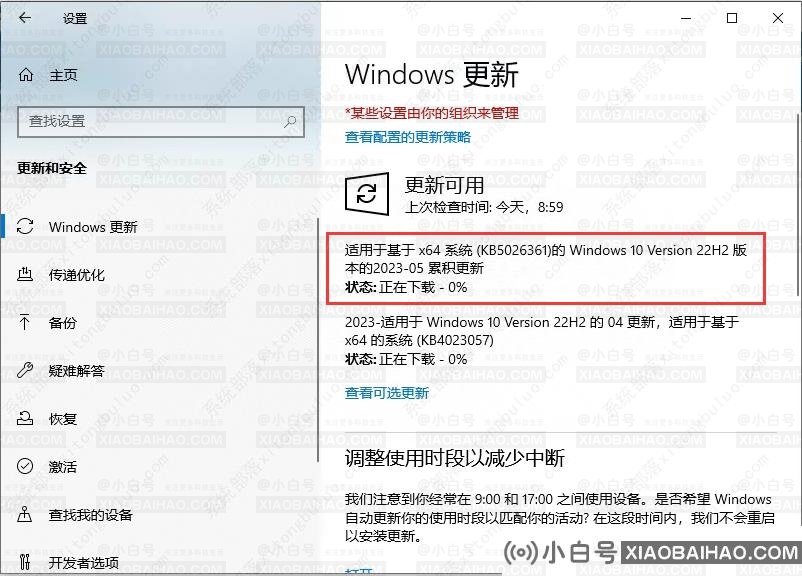802x576 pixels.
Task: Click the 激活 checkmark circle icon
Action: 25,466
